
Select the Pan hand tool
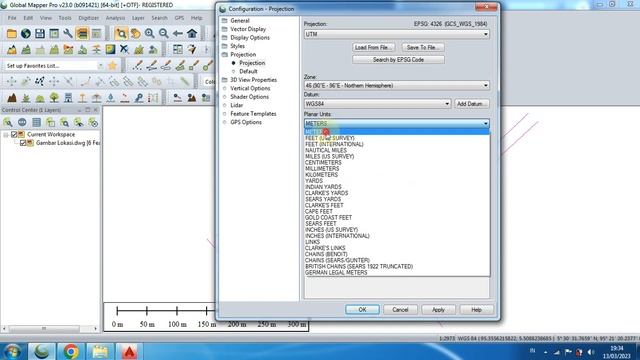[135, 33]
